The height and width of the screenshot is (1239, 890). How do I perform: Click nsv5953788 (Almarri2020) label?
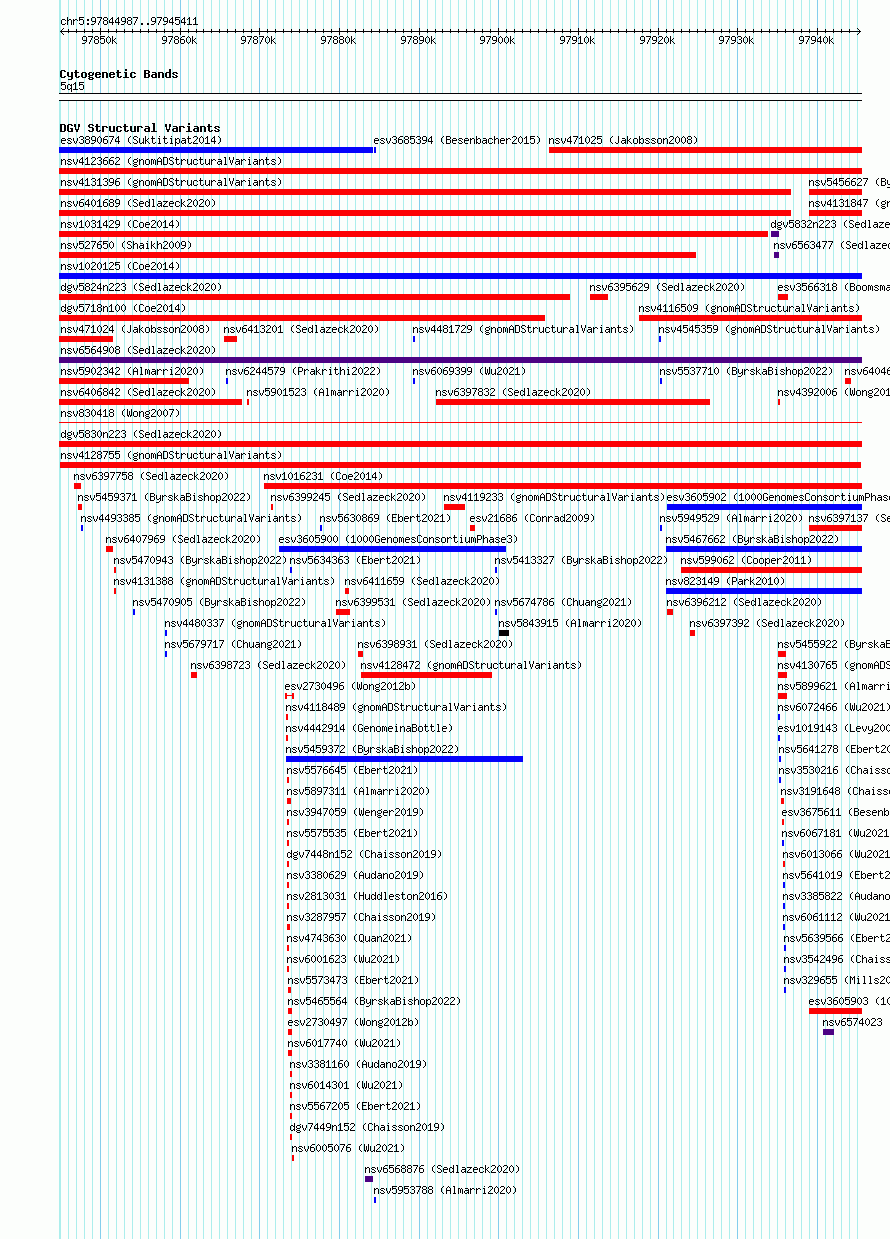[x=445, y=1190]
